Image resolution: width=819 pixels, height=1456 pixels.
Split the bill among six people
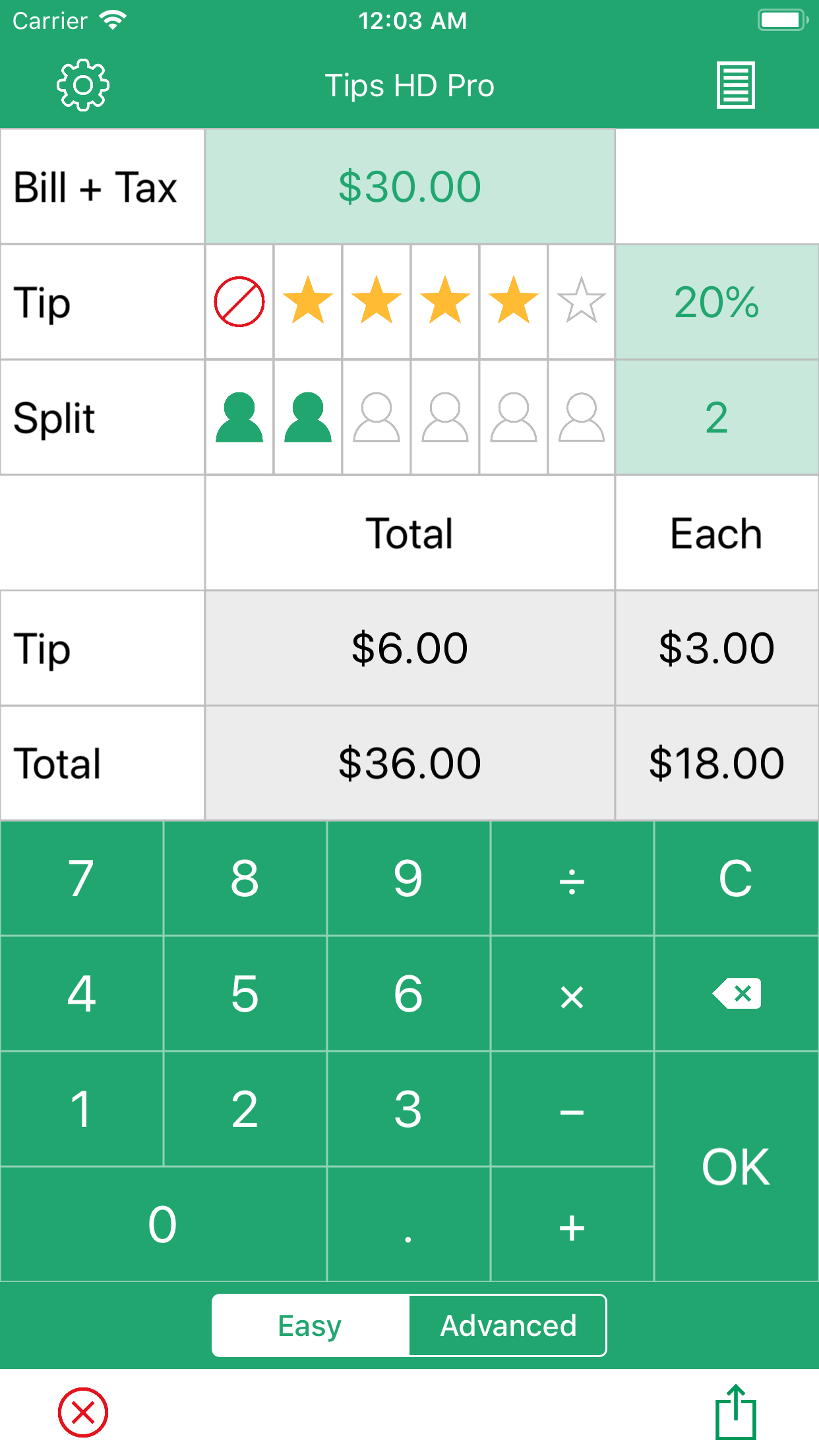coord(581,417)
